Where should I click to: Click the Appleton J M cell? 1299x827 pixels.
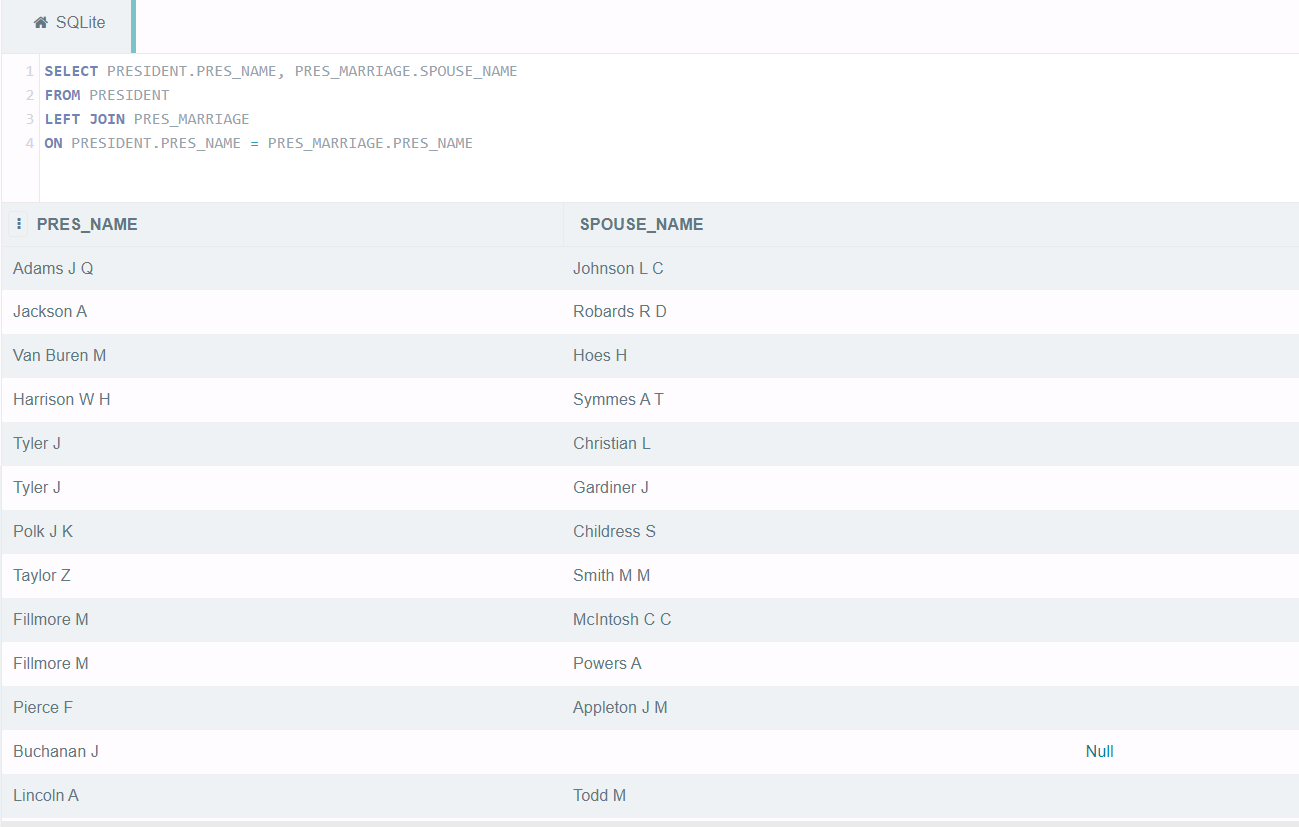(x=931, y=708)
